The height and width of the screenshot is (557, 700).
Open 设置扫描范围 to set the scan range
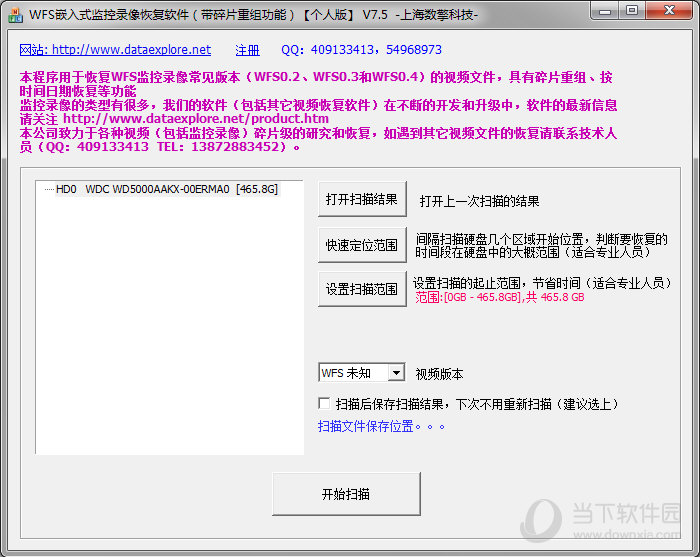click(361, 288)
